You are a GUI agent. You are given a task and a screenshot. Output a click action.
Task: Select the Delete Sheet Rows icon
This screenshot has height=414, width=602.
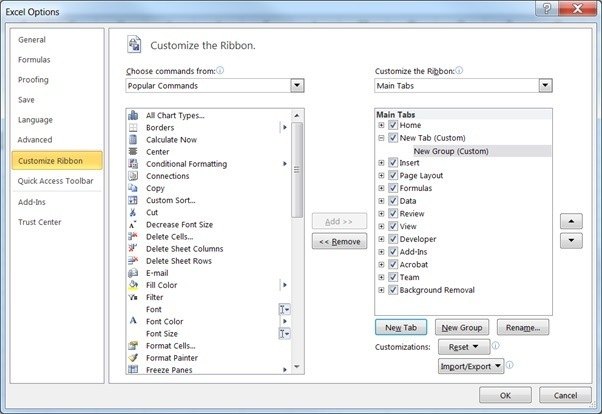pos(133,261)
